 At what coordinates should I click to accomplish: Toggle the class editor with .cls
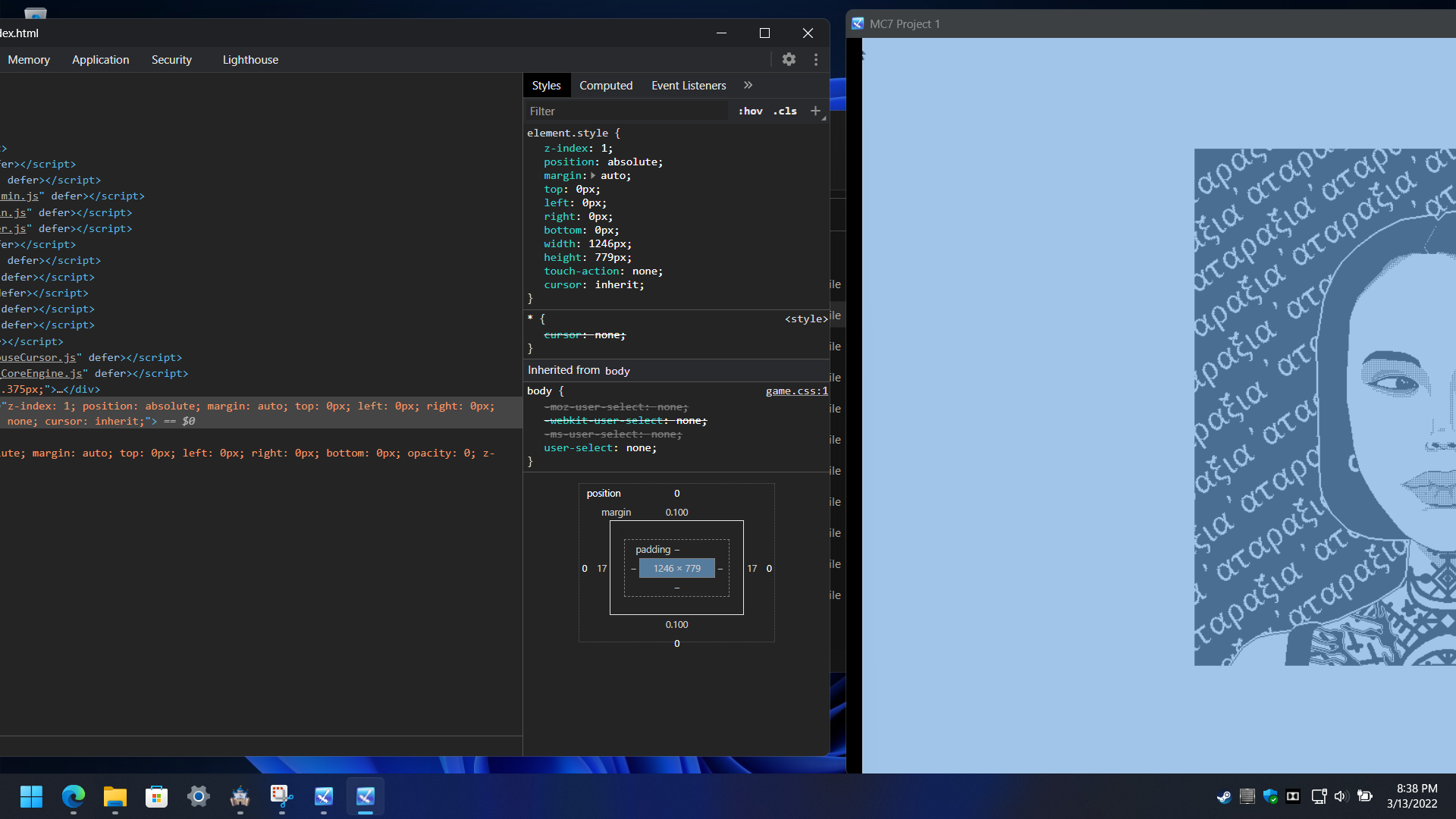[x=785, y=111]
